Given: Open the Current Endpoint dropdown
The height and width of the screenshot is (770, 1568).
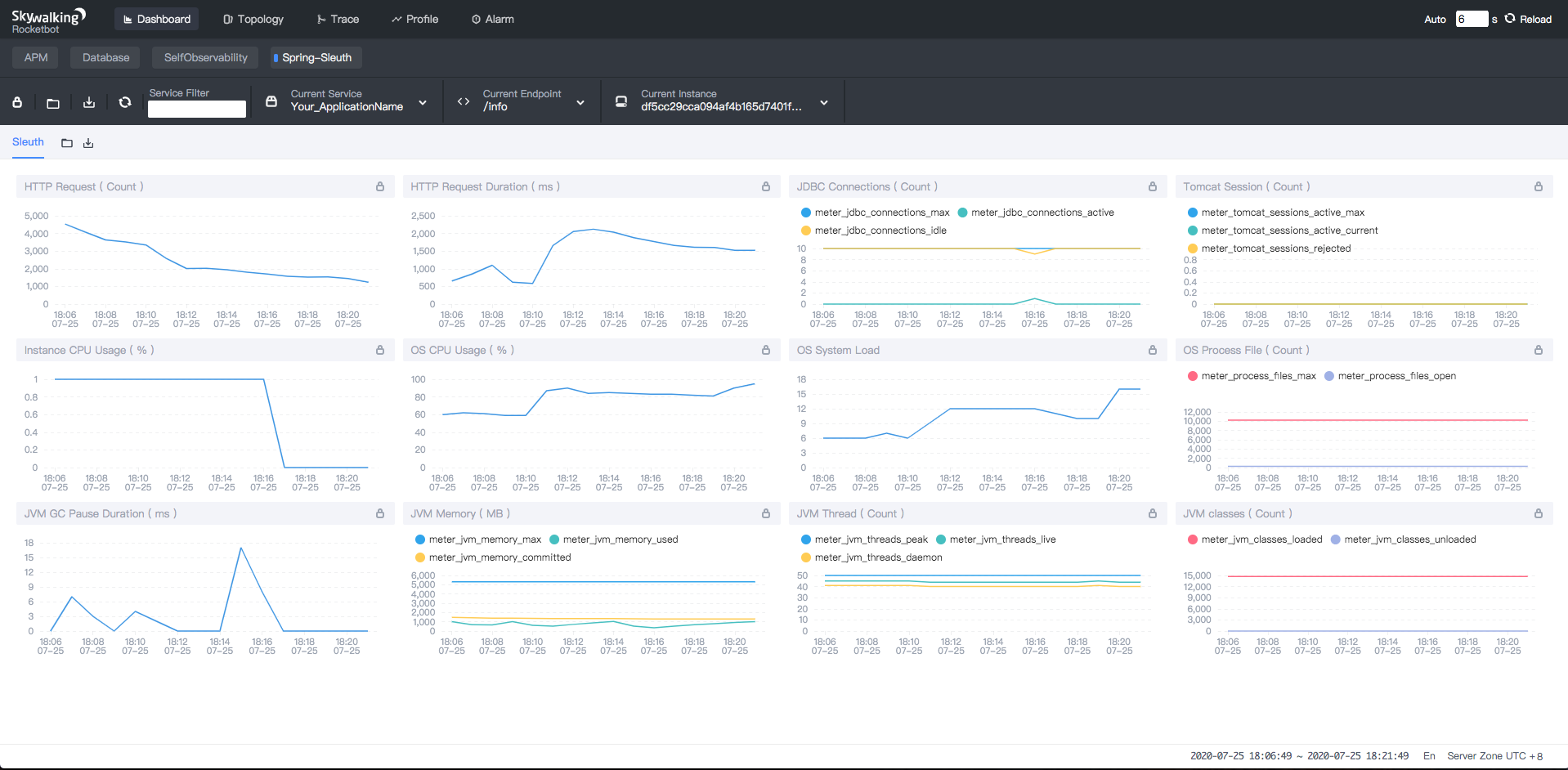Looking at the screenshot, I should point(580,102).
